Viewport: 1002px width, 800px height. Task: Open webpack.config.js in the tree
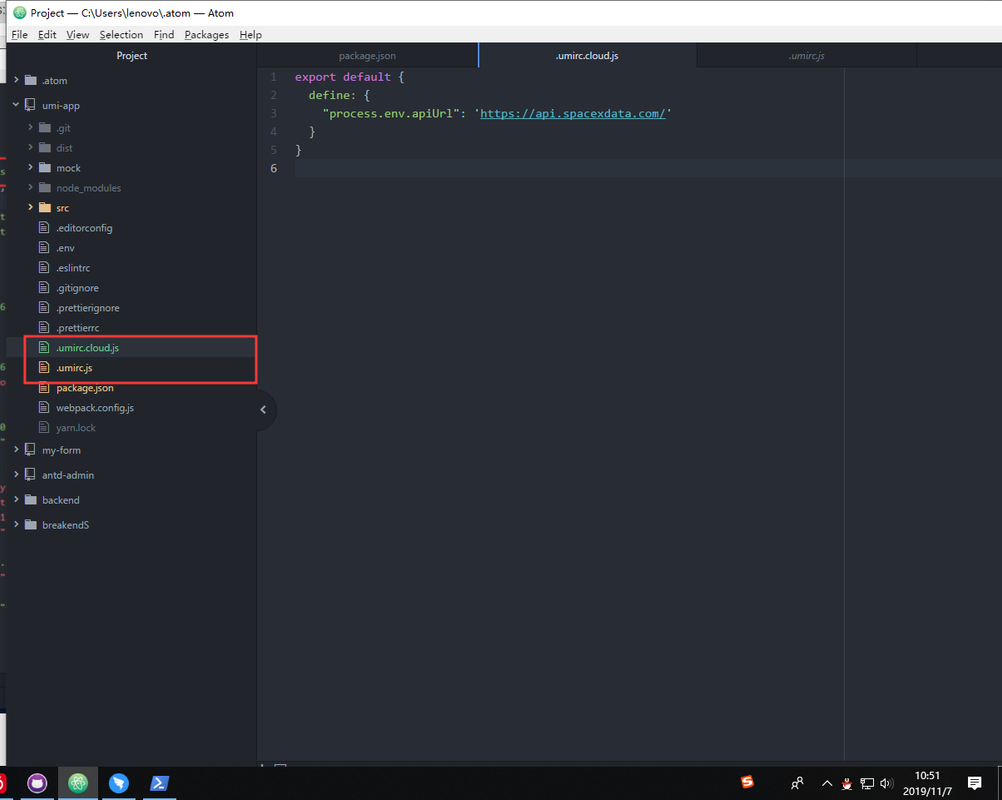(x=95, y=408)
